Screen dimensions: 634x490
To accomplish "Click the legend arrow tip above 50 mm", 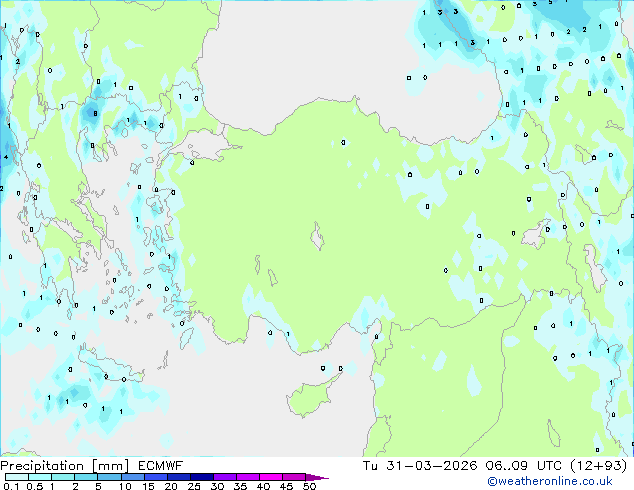I will (317, 477).
